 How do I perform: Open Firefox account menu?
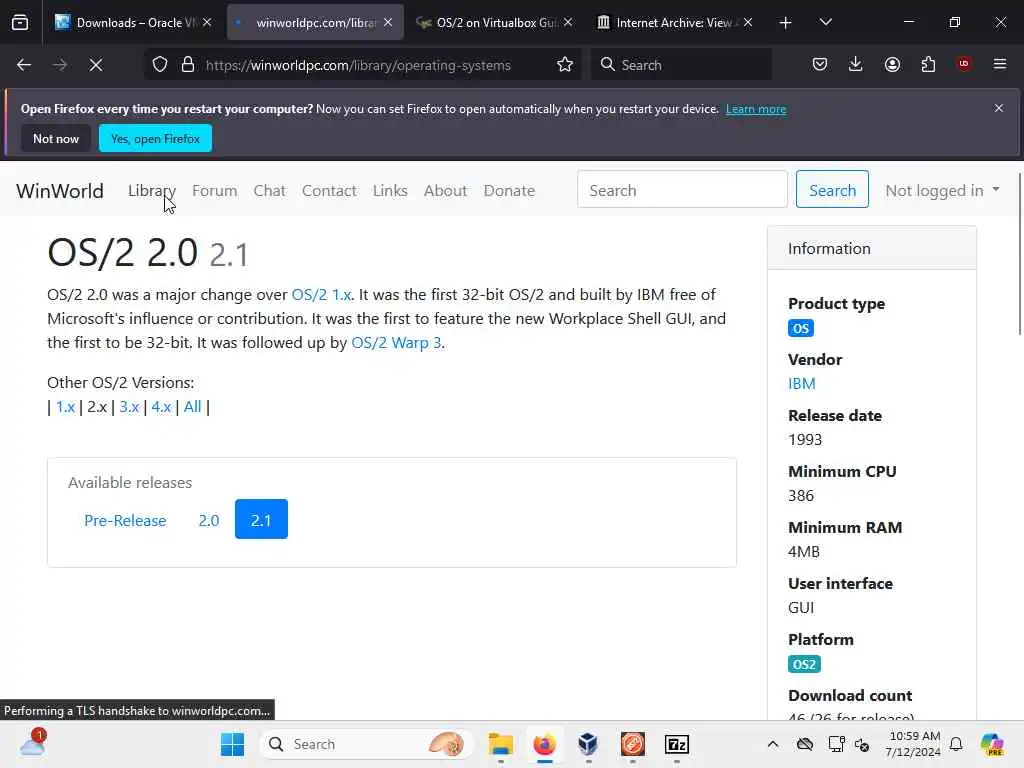tap(892, 64)
